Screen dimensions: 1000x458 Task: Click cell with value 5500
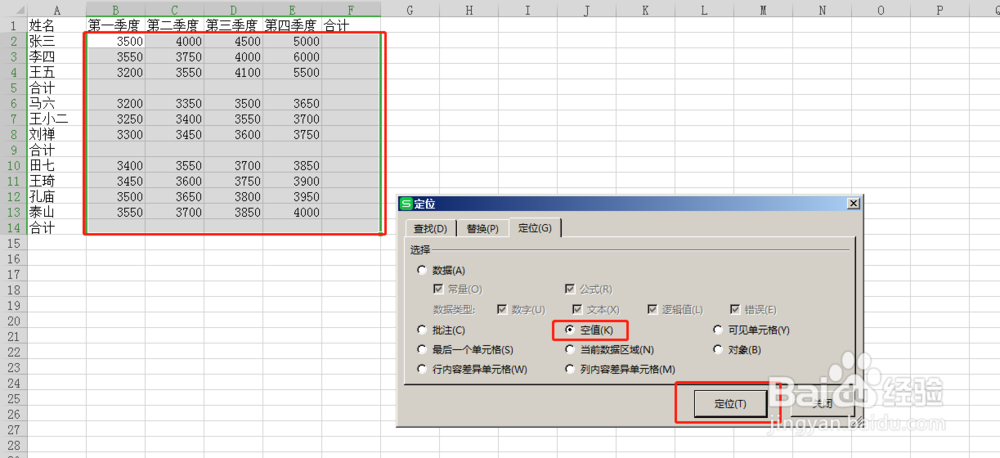click(292, 72)
